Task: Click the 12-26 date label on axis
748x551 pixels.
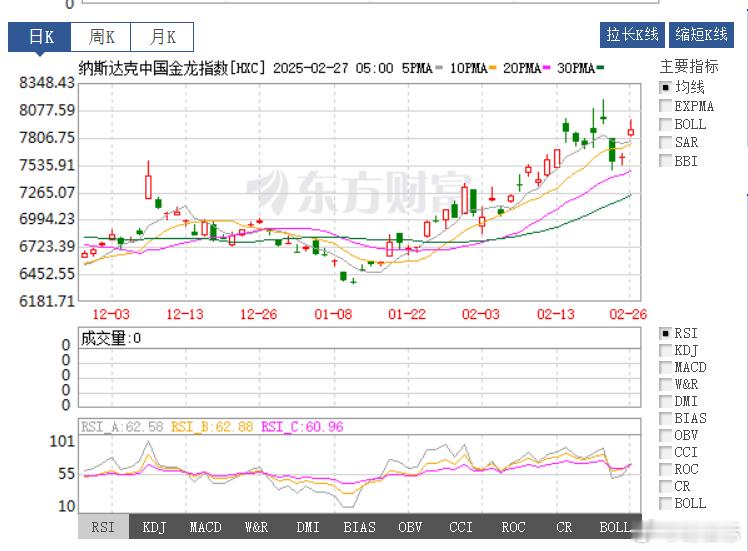Action: coord(259,314)
